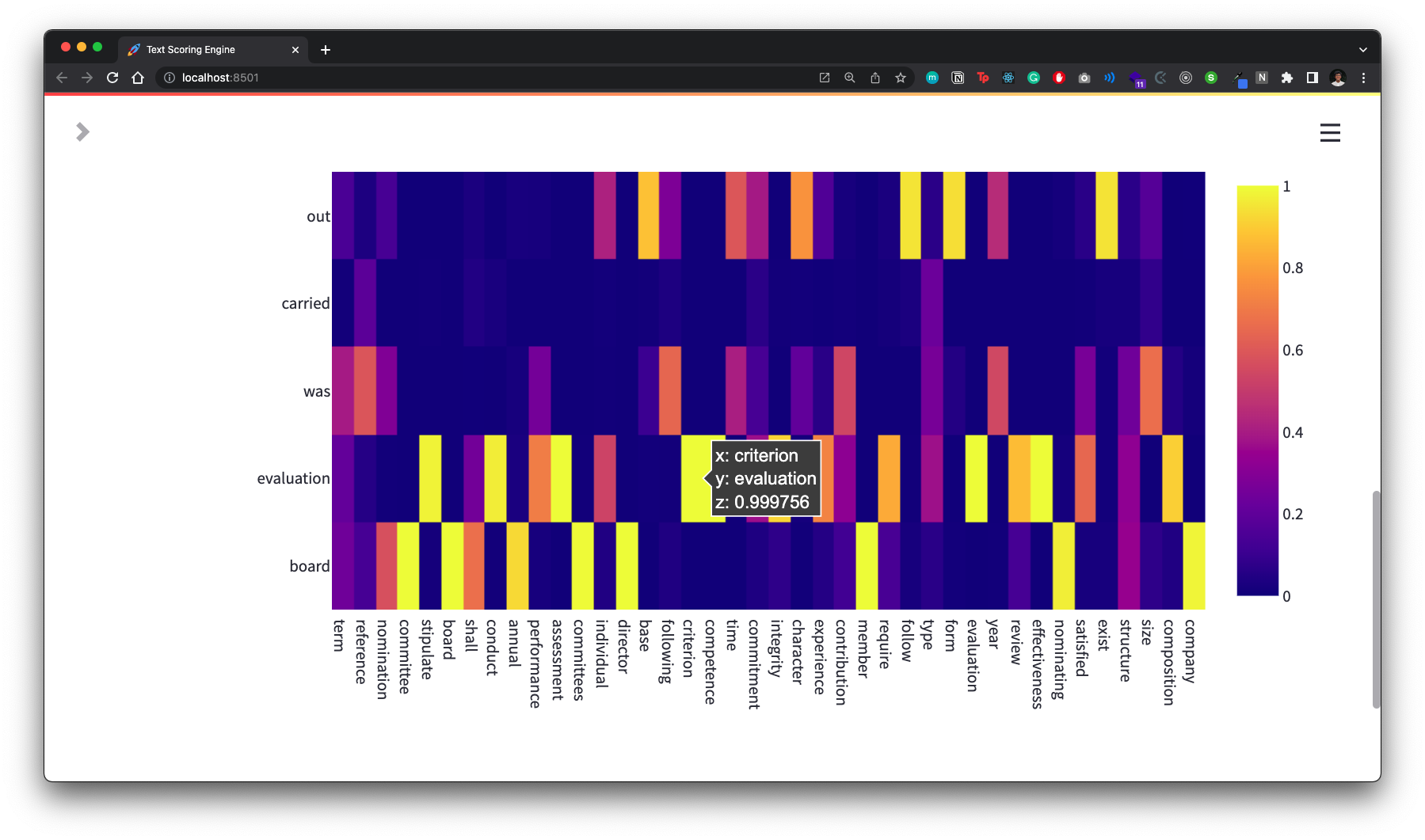Open the browser extensions puzzle icon
The width and height of the screenshot is (1425, 840).
pyautogui.click(x=1287, y=78)
